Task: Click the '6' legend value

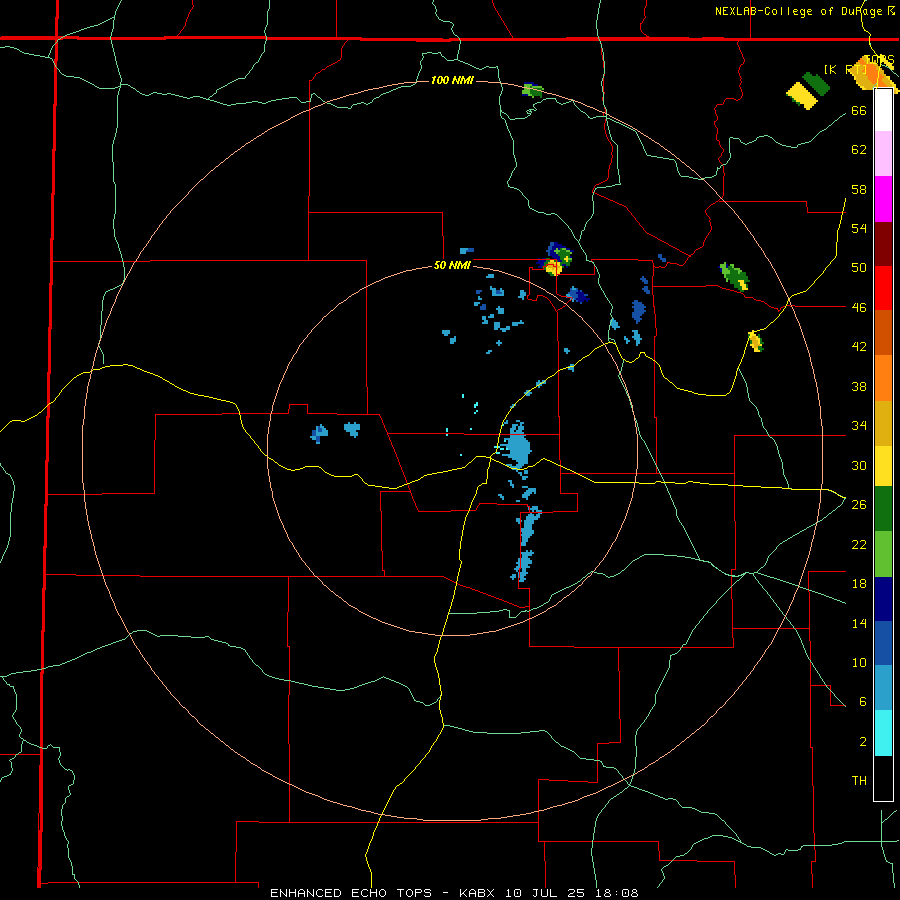Action: (x=863, y=702)
